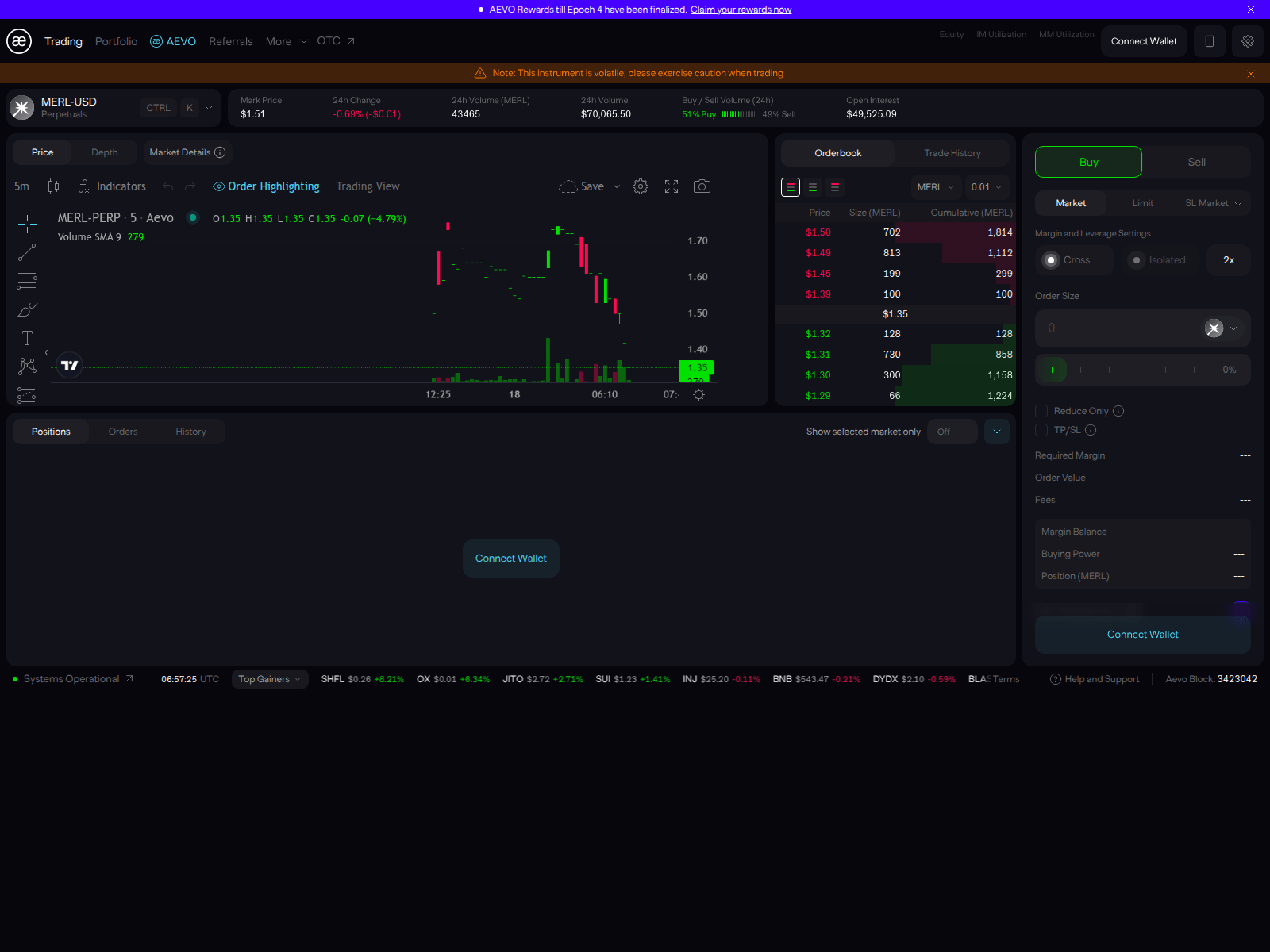The image size is (1270, 952).
Task: Click the mobile device icon in header
Action: (1210, 41)
